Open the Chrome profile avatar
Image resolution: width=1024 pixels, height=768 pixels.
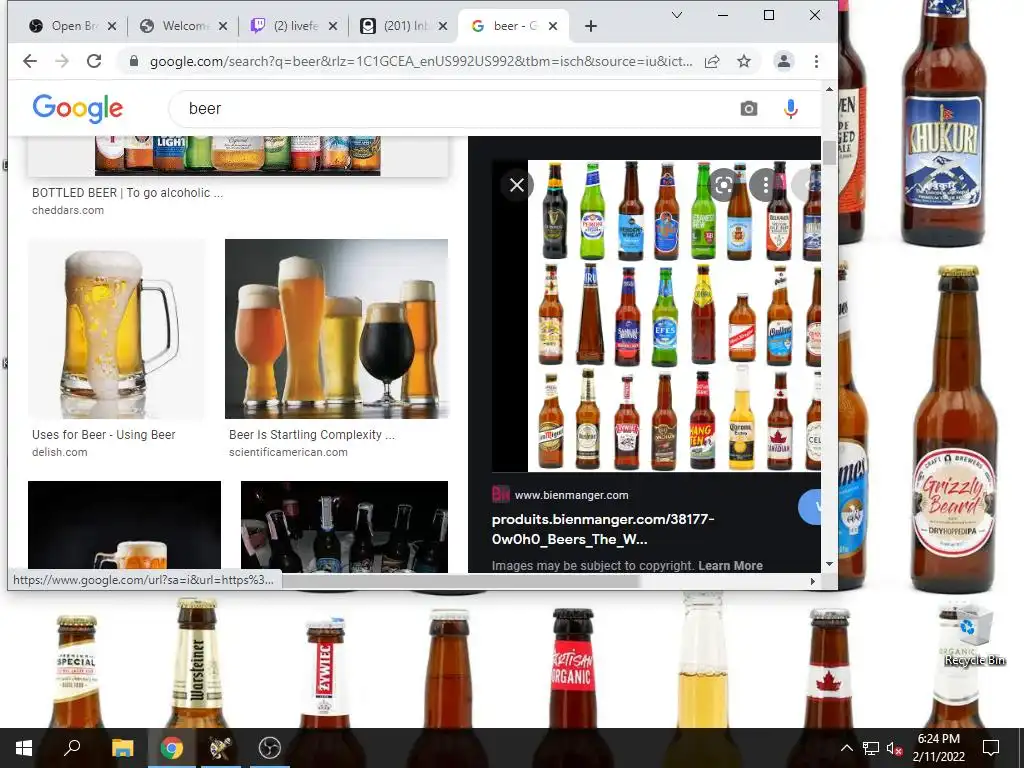coord(784,61)
